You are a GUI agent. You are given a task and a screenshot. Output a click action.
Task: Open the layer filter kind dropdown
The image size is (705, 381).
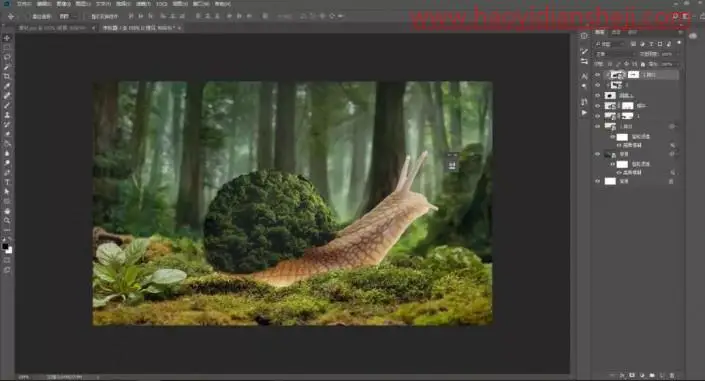pos(610,44)
